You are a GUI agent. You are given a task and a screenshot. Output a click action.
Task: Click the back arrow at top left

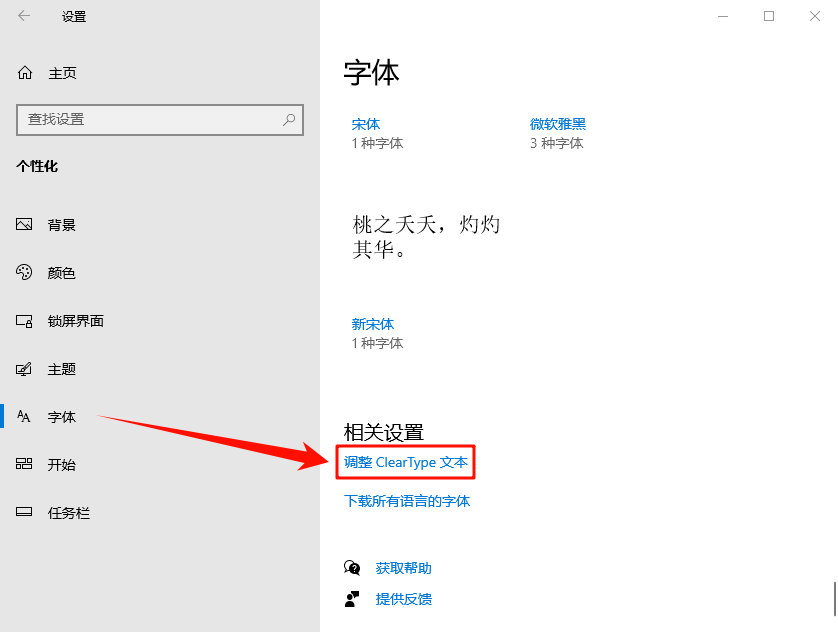pos(22,16)
